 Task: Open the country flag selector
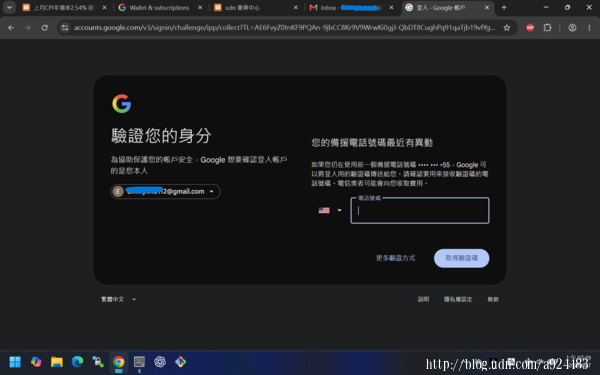(x=330, y=210)
